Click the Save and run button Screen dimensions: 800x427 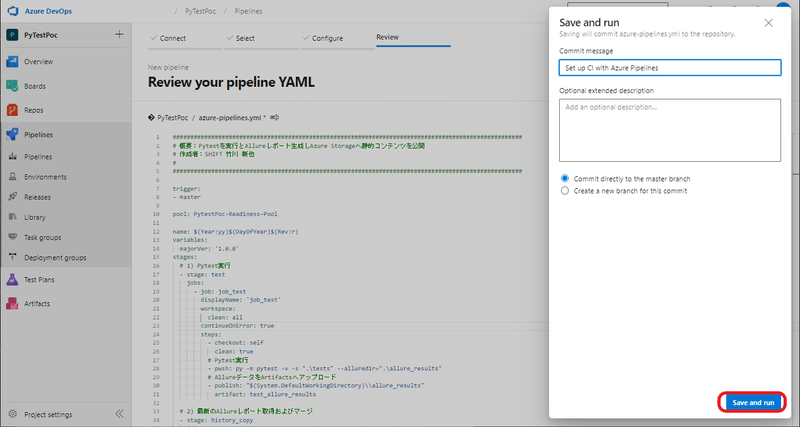[753, 403]
